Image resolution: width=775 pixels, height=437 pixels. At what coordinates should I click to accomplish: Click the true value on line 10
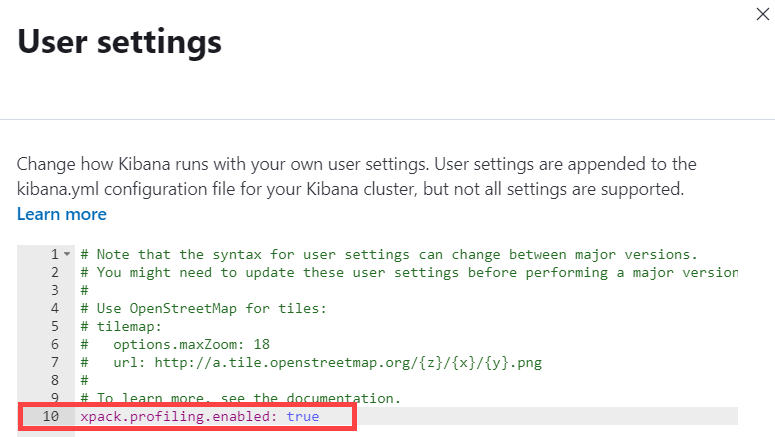303,416
